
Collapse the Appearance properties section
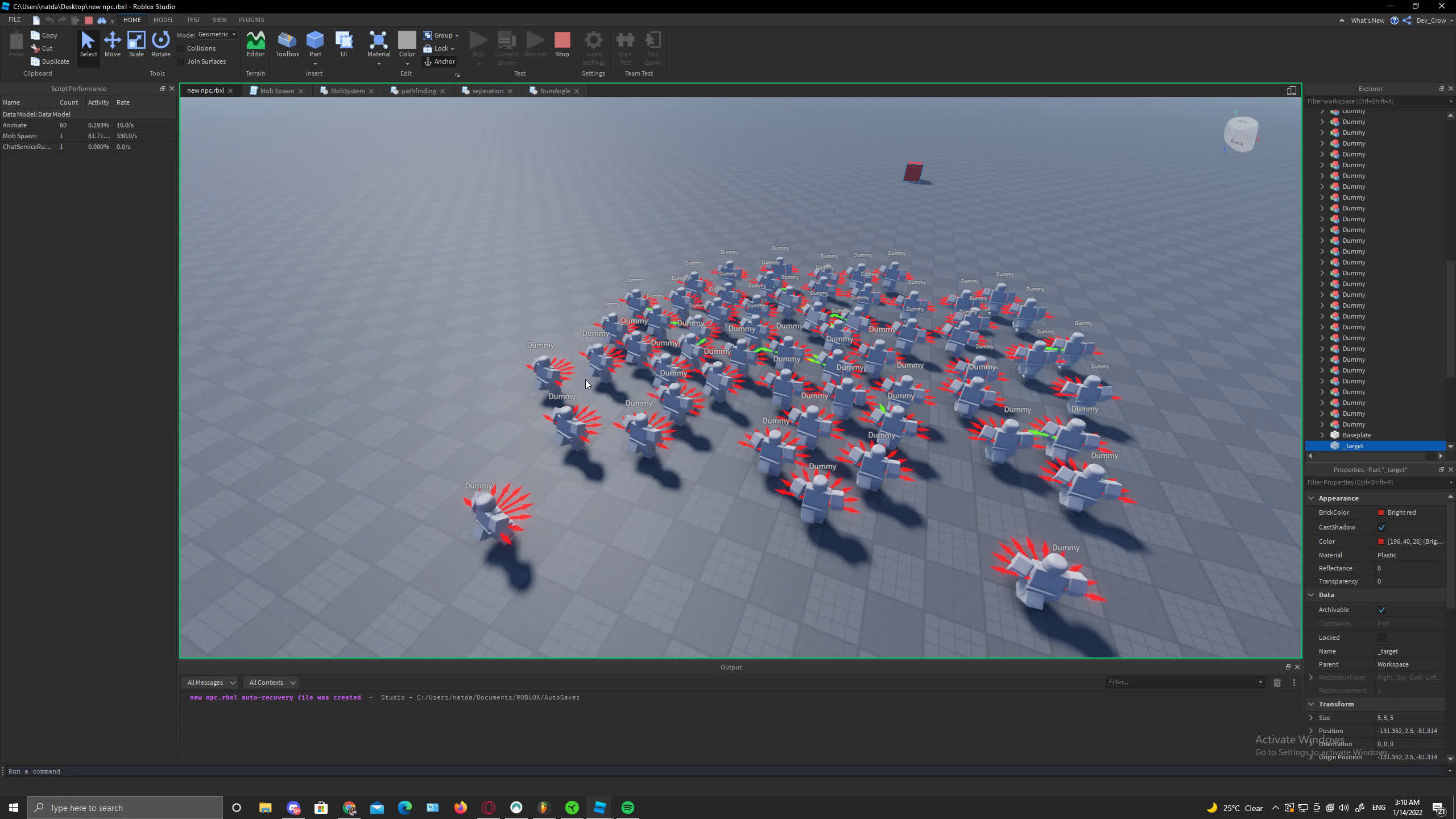(x=1311, y=498)
